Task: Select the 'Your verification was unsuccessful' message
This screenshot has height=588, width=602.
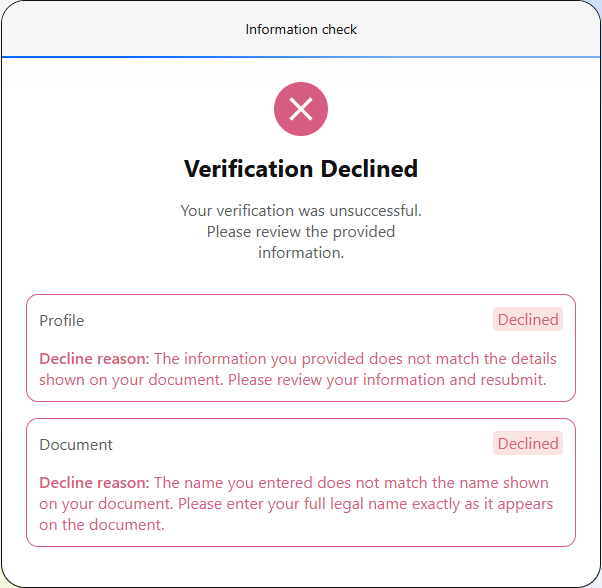Action: [x=301, y=211]
